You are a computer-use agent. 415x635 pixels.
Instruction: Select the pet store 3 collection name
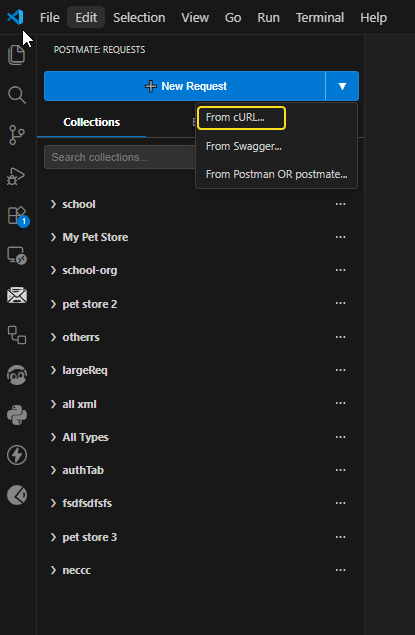(89, 537)
